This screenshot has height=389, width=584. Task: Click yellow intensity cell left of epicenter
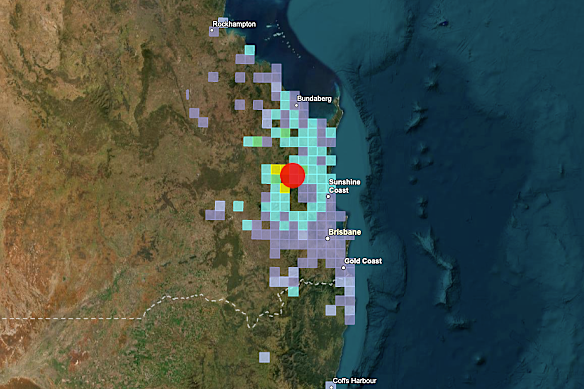point(276,170)
